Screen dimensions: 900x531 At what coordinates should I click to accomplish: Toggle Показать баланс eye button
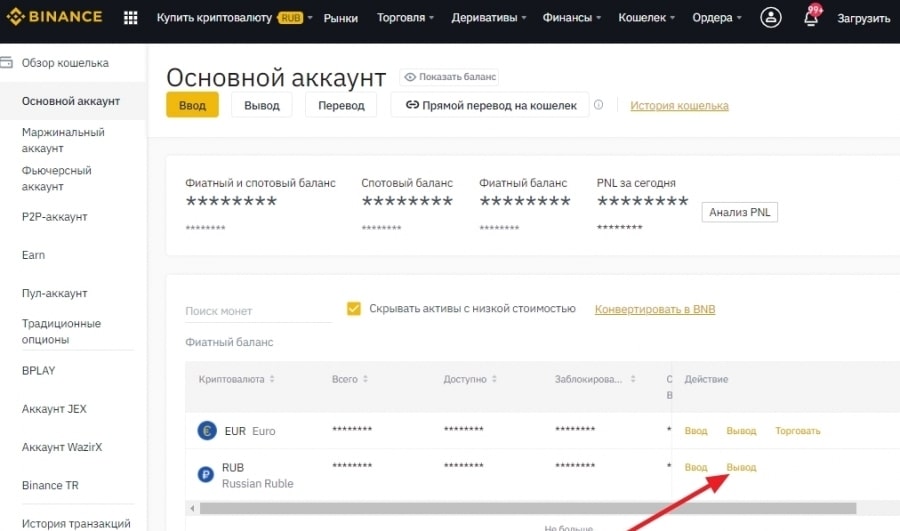[x=449, y=77]
